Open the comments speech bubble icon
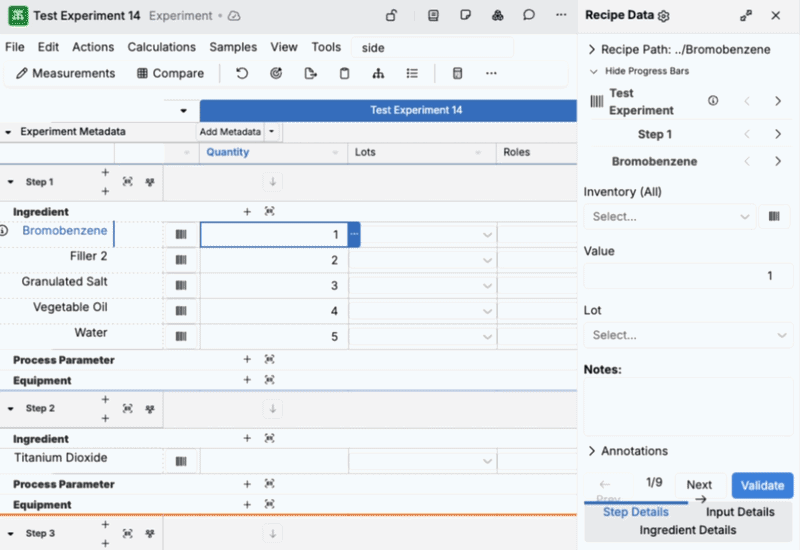 529,16
